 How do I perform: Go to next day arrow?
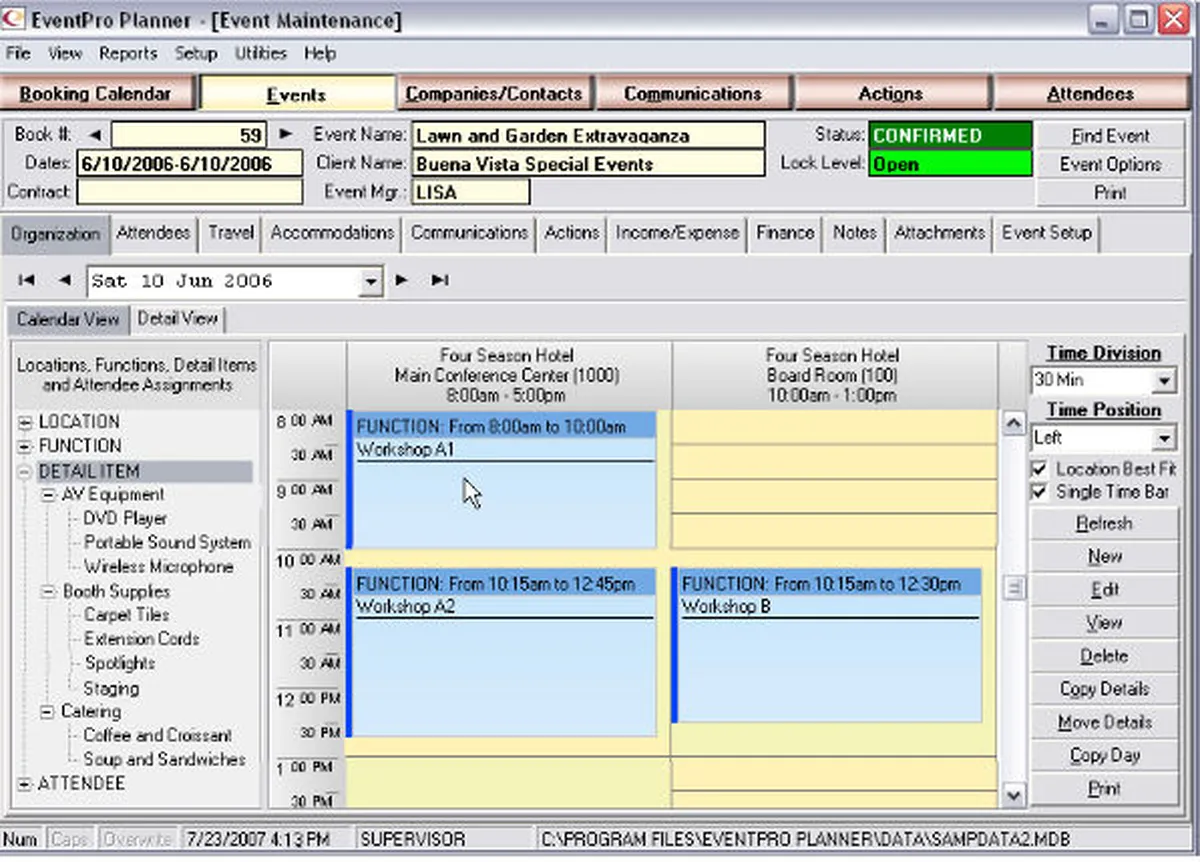click(402, 281)
